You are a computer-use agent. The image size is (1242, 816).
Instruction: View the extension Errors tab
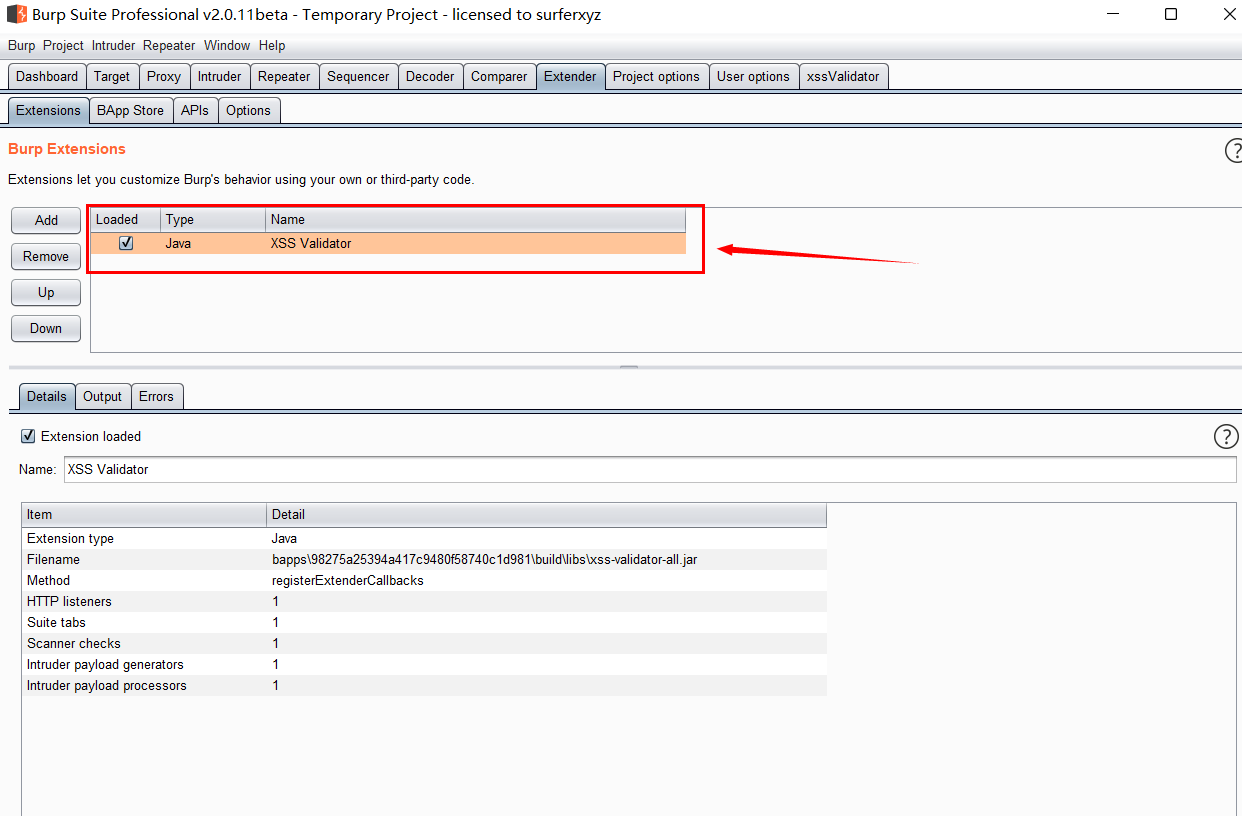156,397
